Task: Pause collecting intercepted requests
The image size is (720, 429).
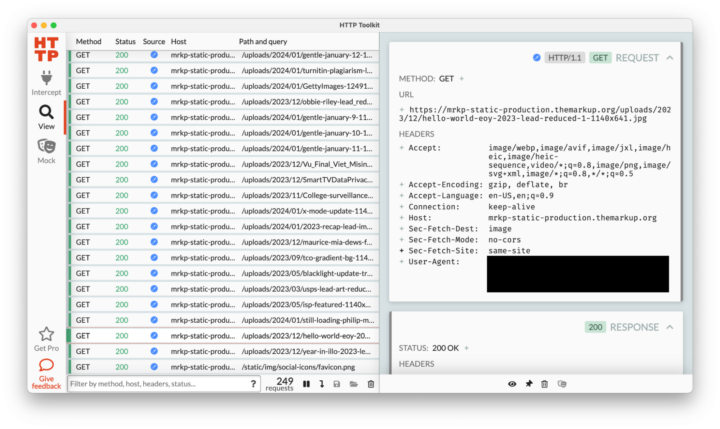Action: coord(306,384)
